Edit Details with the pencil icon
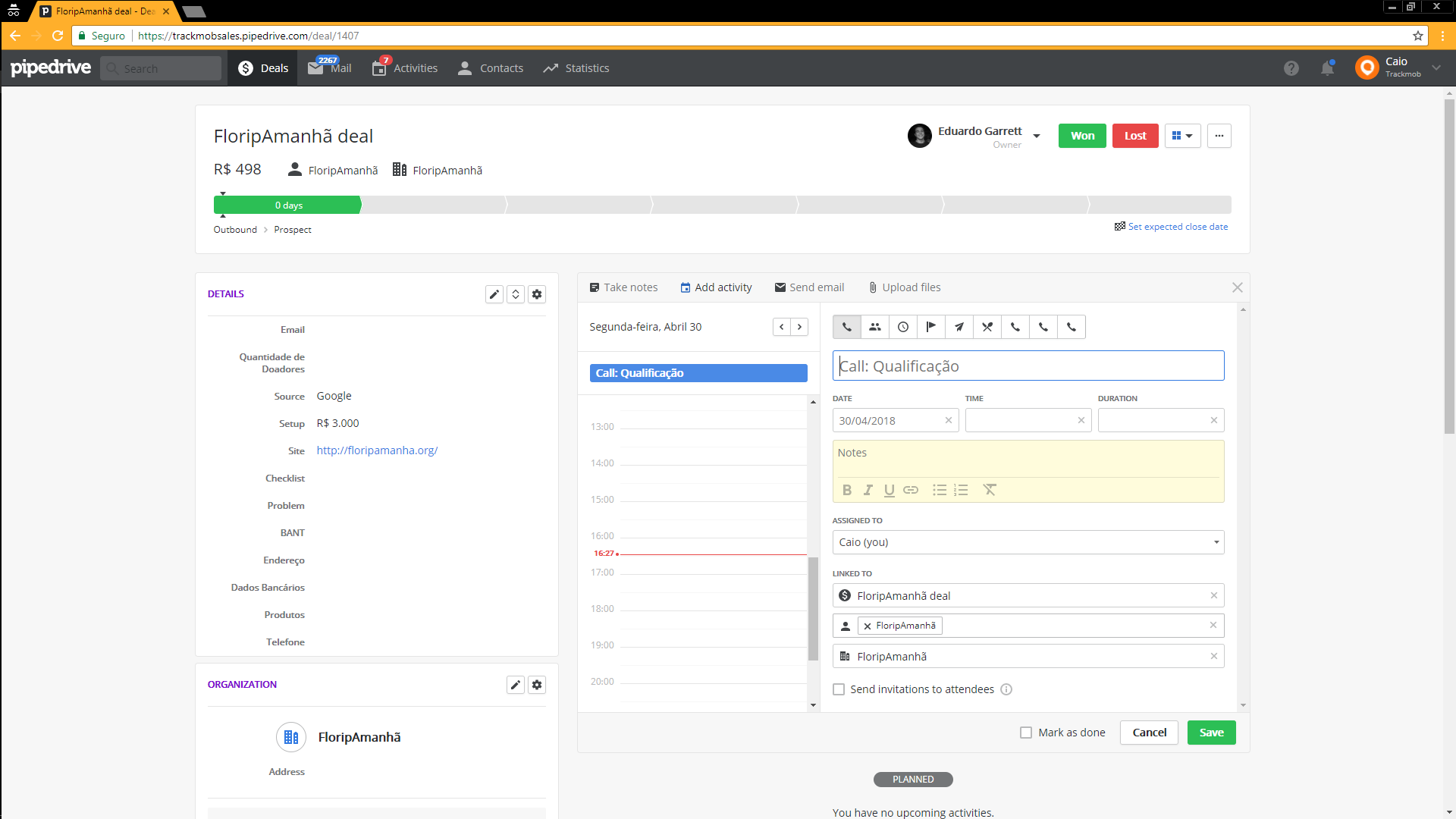 tap(494, 294)
